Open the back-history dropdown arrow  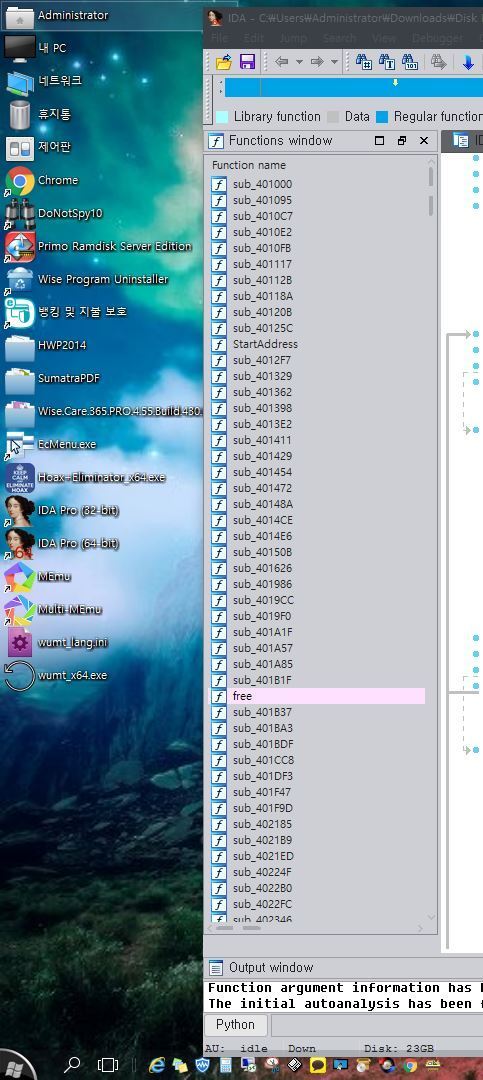tap(299, 62)
